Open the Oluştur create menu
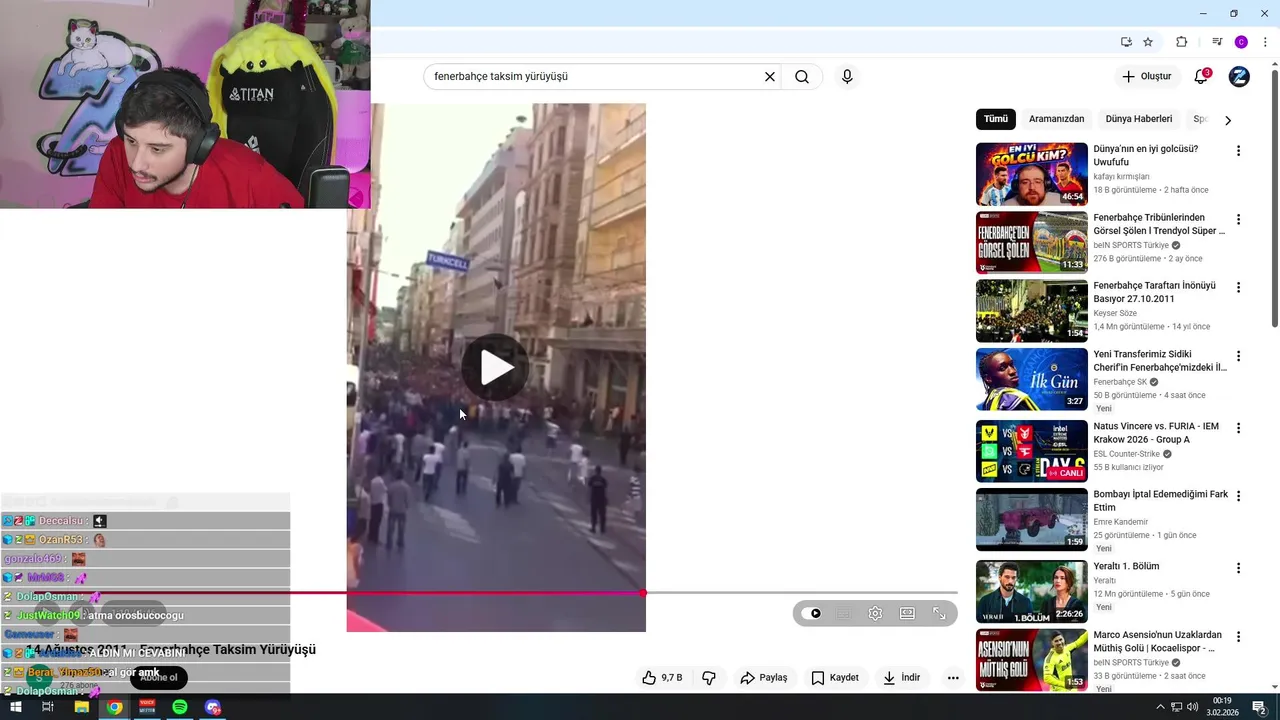This screenshot has width=1280, height=720. (1146, 77)
